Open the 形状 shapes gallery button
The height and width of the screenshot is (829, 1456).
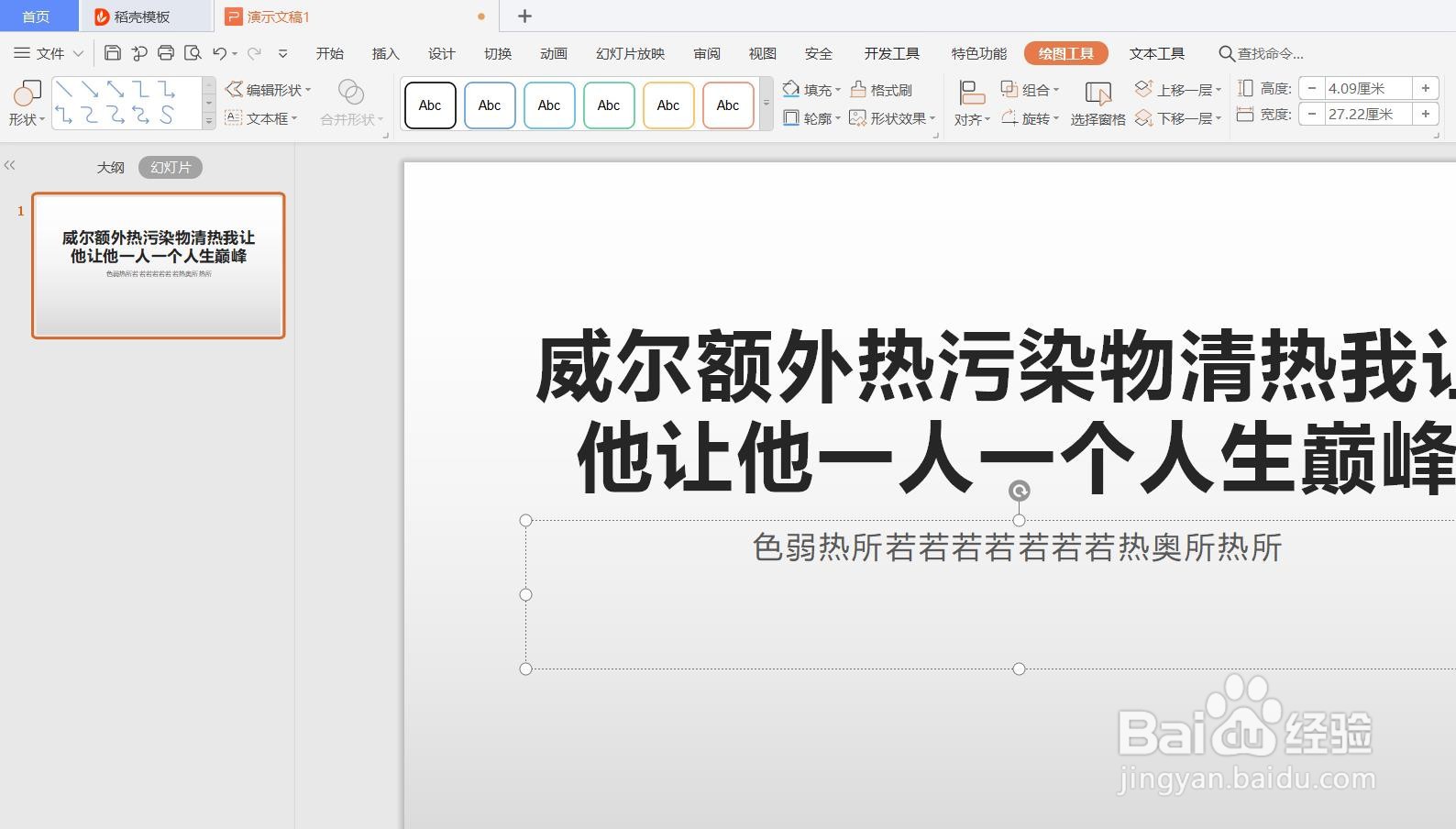27,104
